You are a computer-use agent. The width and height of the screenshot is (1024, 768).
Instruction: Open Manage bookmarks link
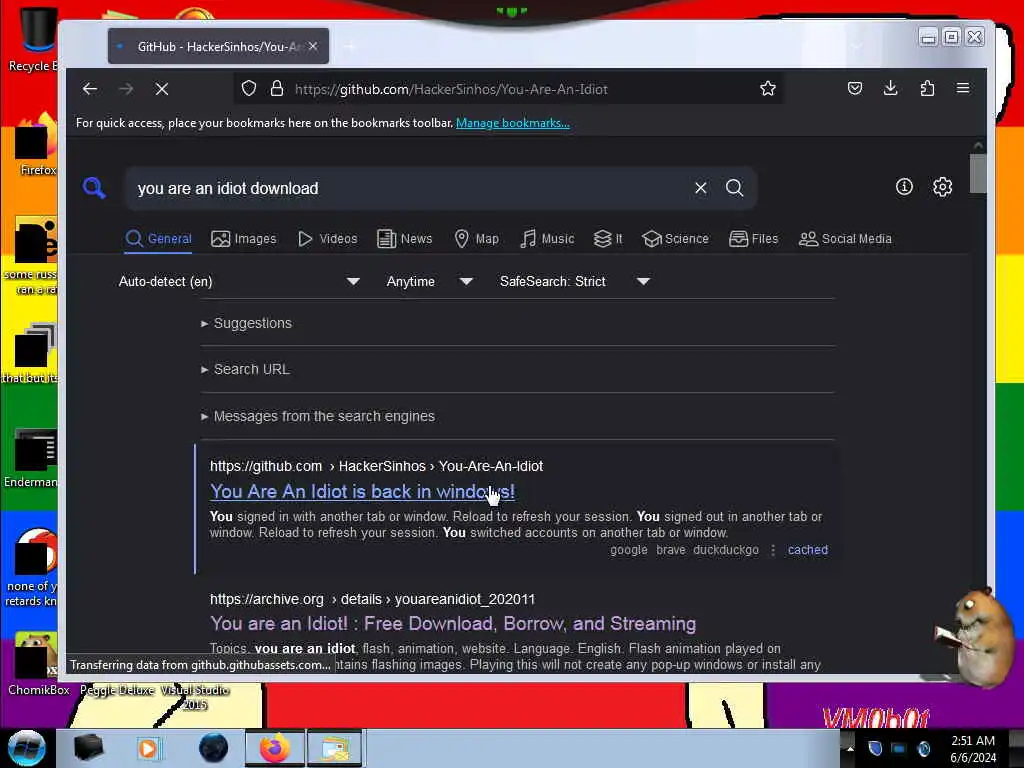513,123
